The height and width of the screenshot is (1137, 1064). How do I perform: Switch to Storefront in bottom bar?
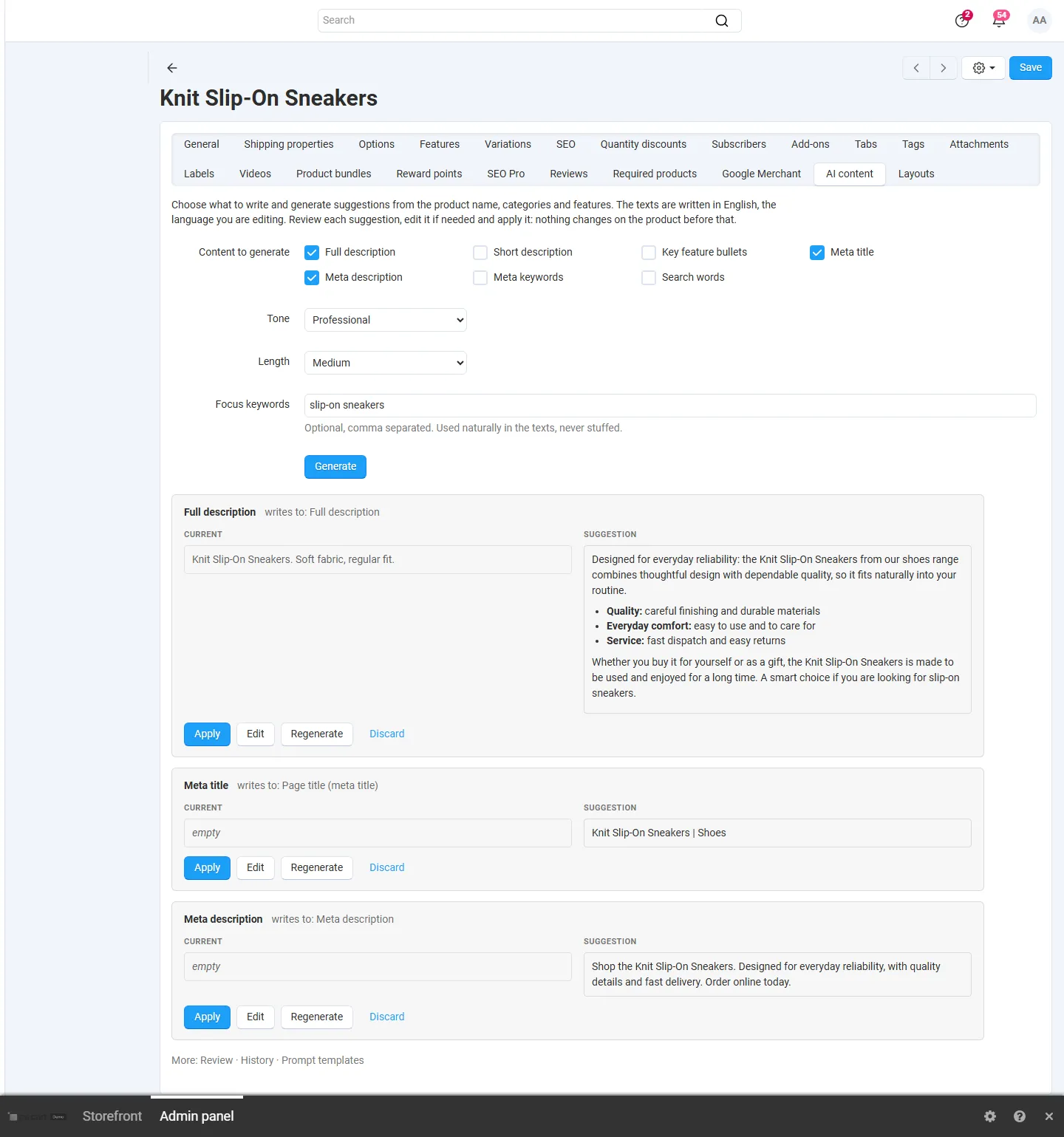[112, 1116]
